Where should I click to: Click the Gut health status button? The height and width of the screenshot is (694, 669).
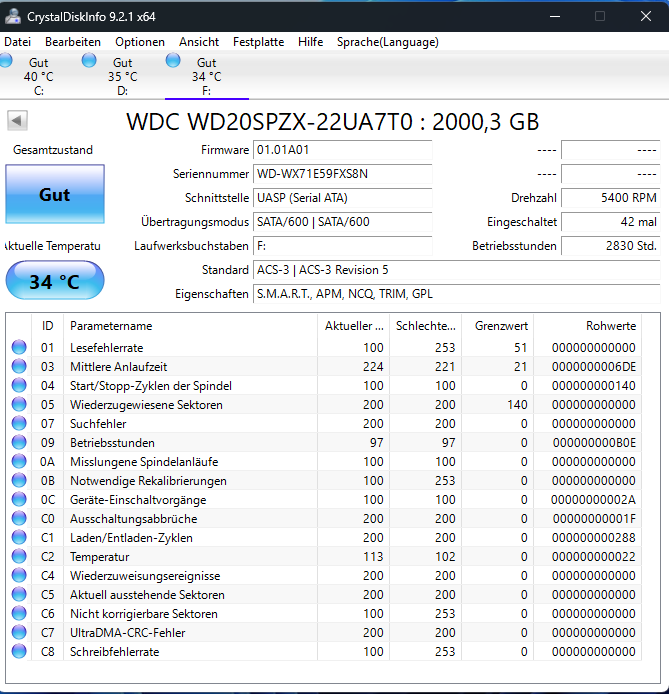click(55, 194)
